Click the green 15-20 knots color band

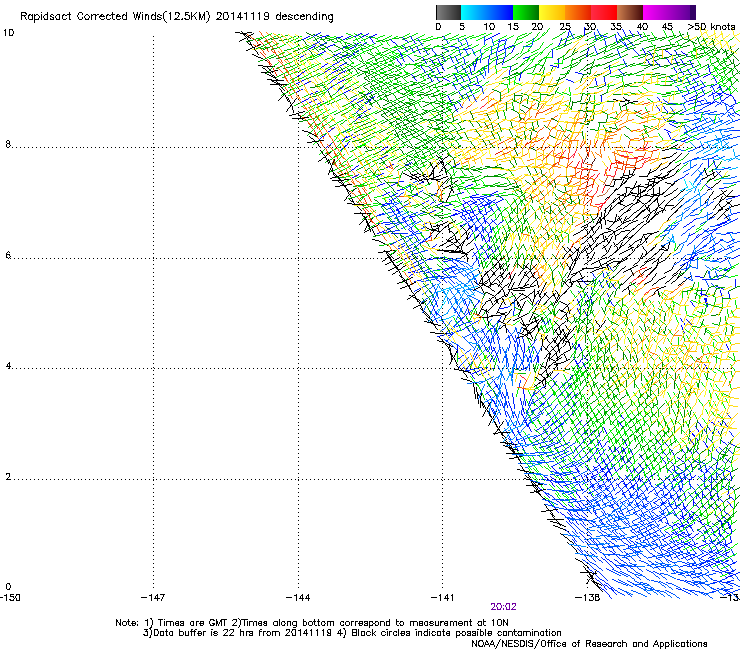coord(525,12)
